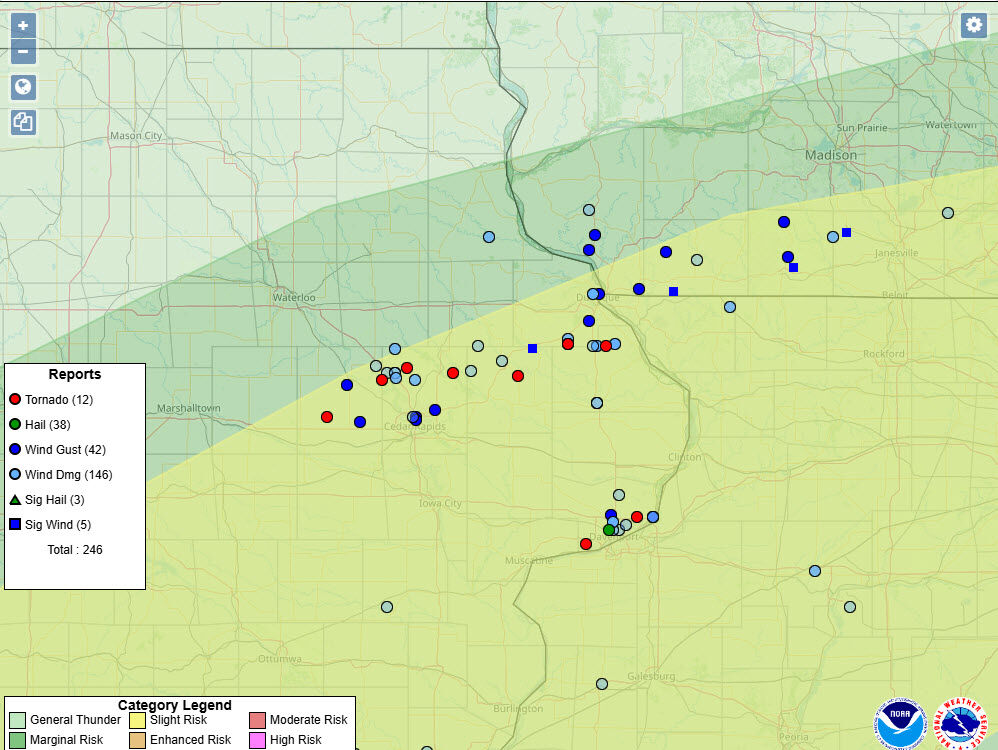This screenshot has width=998, height=750.
Task: Select Wind Dmg entry in Reports
Action: 15,475
